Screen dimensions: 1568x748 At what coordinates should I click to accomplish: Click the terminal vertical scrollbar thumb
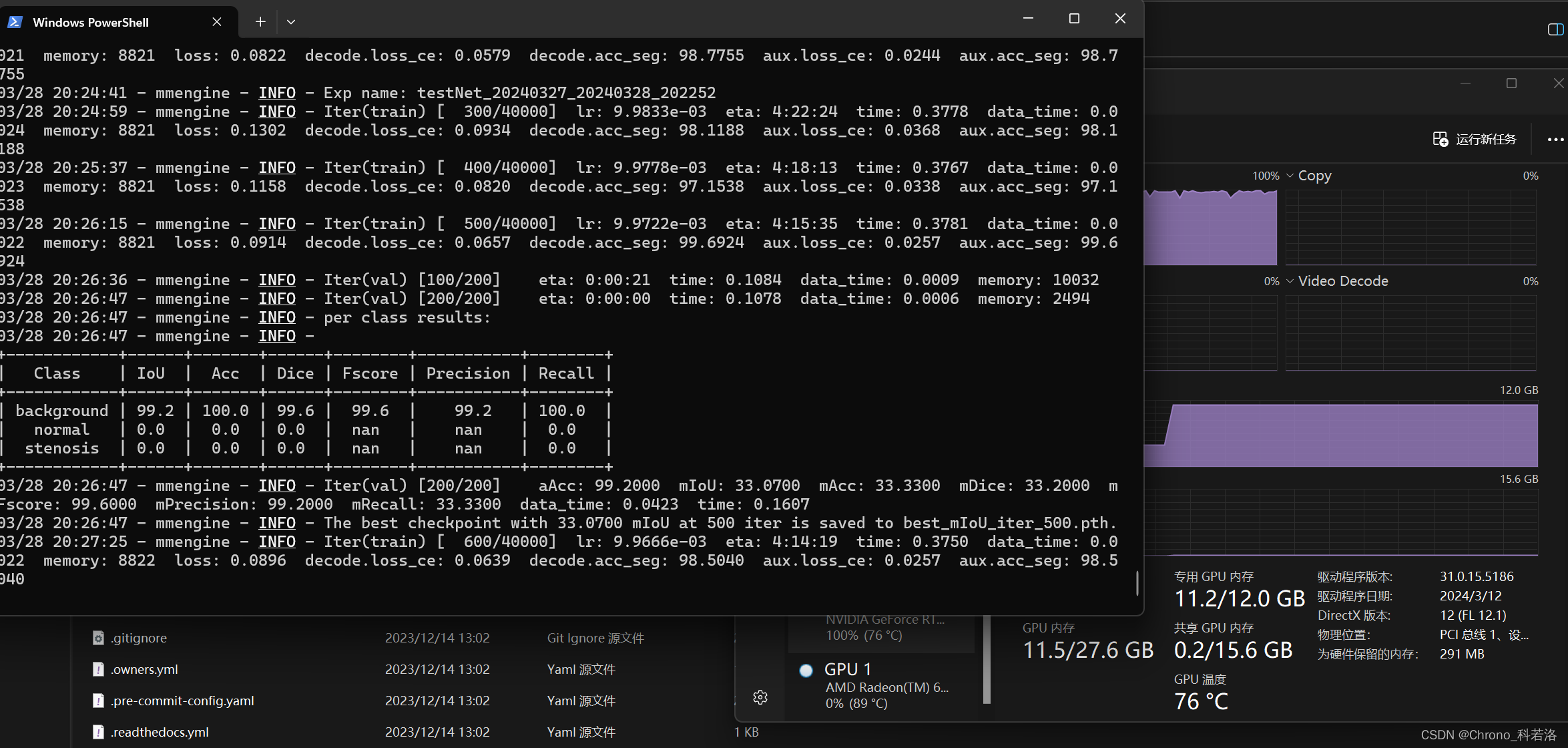point(1137,582)
